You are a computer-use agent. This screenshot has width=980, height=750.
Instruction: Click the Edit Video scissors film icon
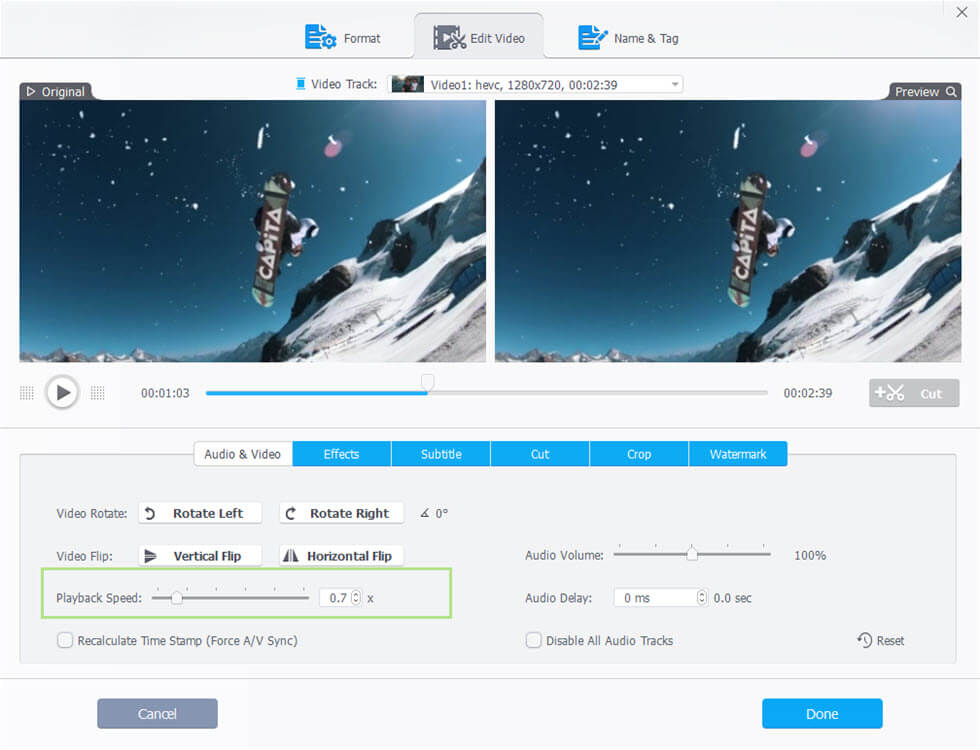[x=449, y=38]
